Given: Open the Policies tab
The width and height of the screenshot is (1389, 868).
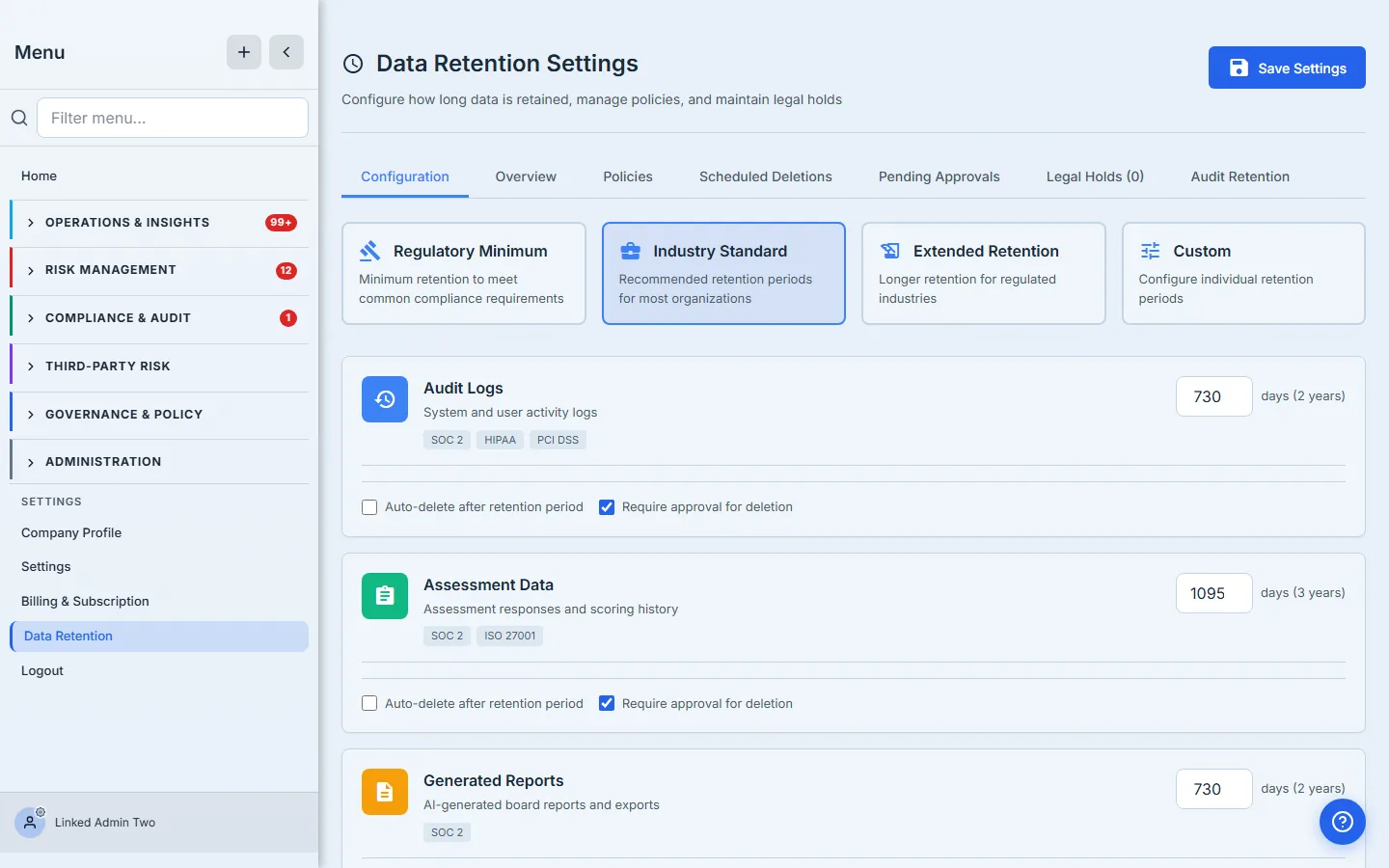Looking at the screenshot, I should click(x=628, y=176).
